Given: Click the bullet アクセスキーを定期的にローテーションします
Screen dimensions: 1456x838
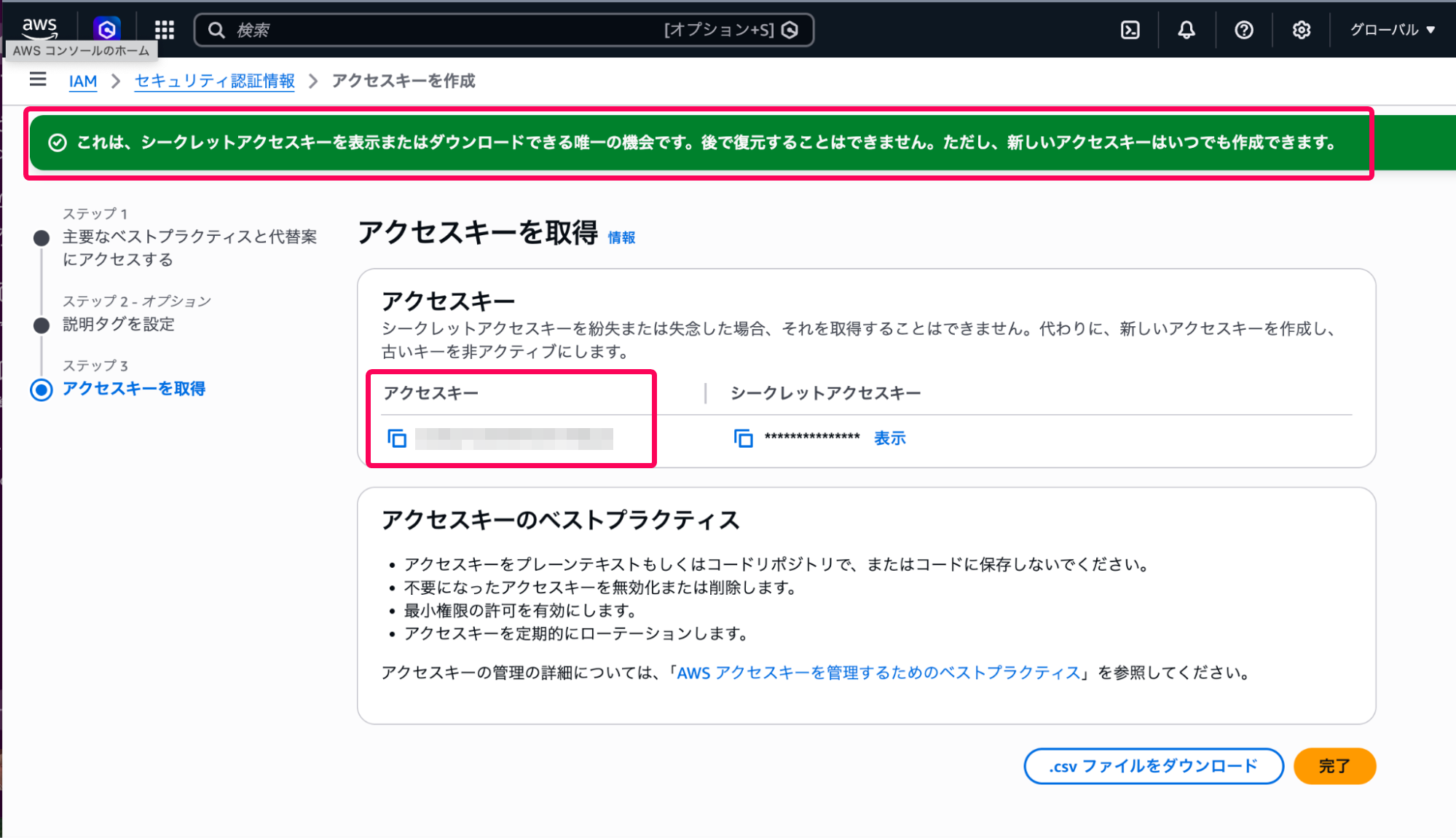Looking at the screenshot, I should [x=576, y=633].
